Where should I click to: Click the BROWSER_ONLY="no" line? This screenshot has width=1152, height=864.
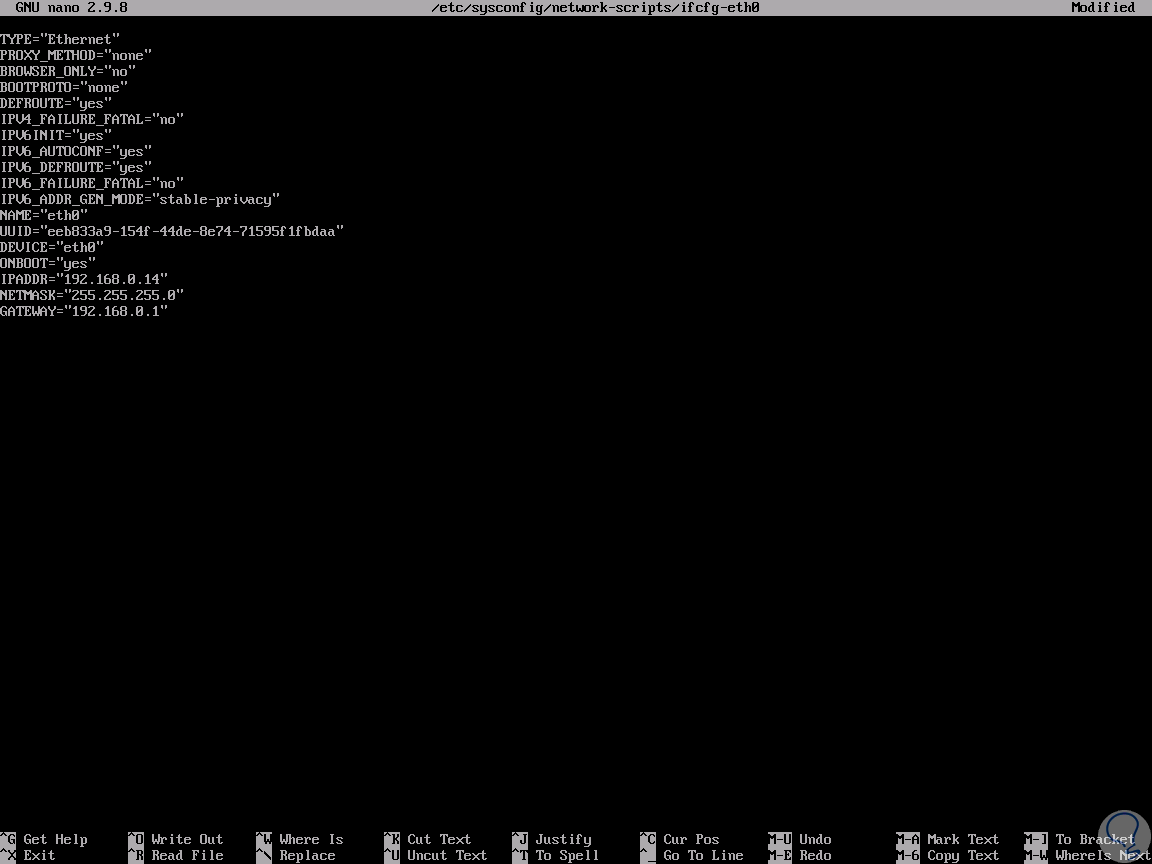point(68,71)
